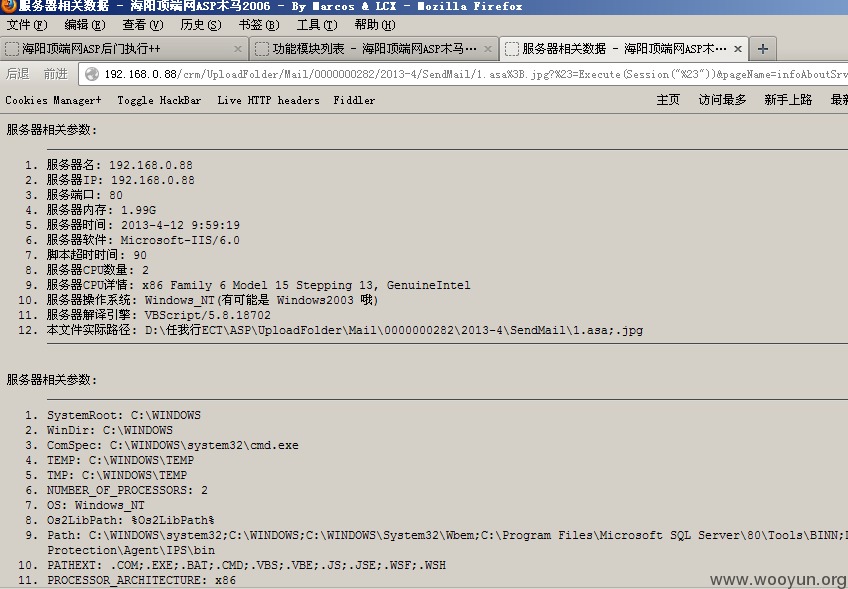Open the 工具(T) menu
Screen dimensions: 848x589
[x=317, y=25]
